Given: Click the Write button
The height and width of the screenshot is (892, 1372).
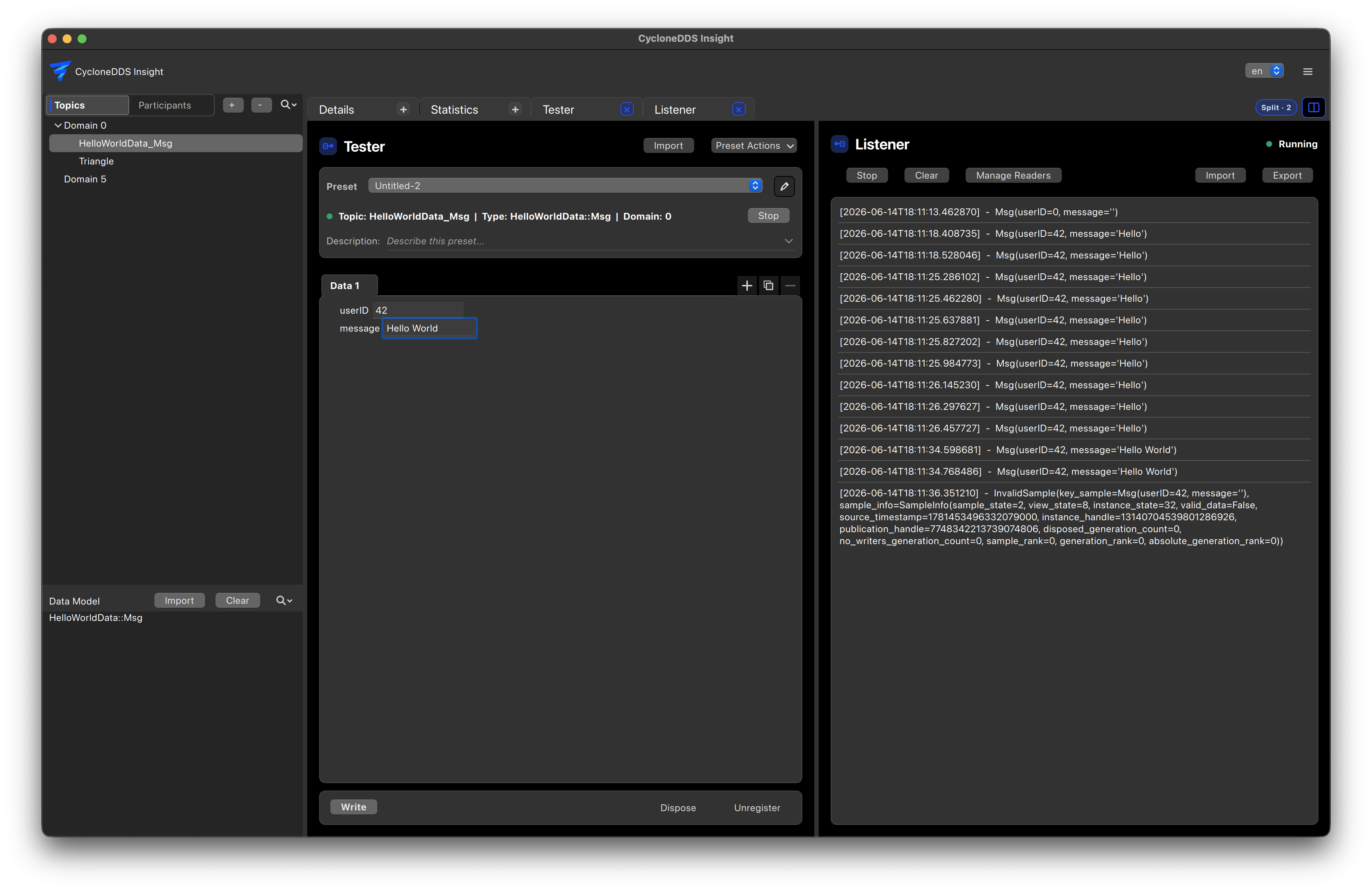Looking at the screenshot, I should tap(353, 807).
